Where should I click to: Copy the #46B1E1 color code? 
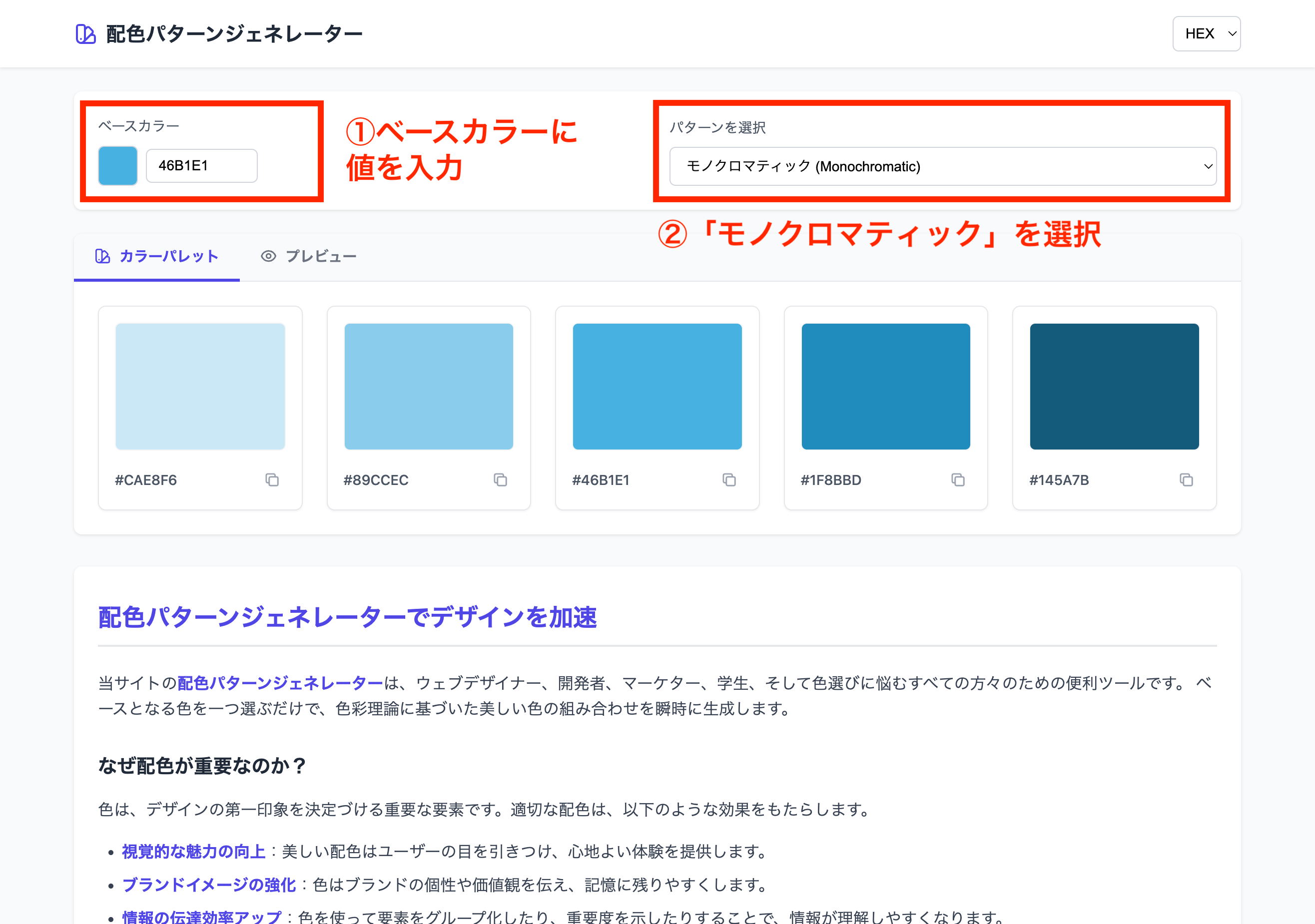pyautogui.click(x=729, y=480)
